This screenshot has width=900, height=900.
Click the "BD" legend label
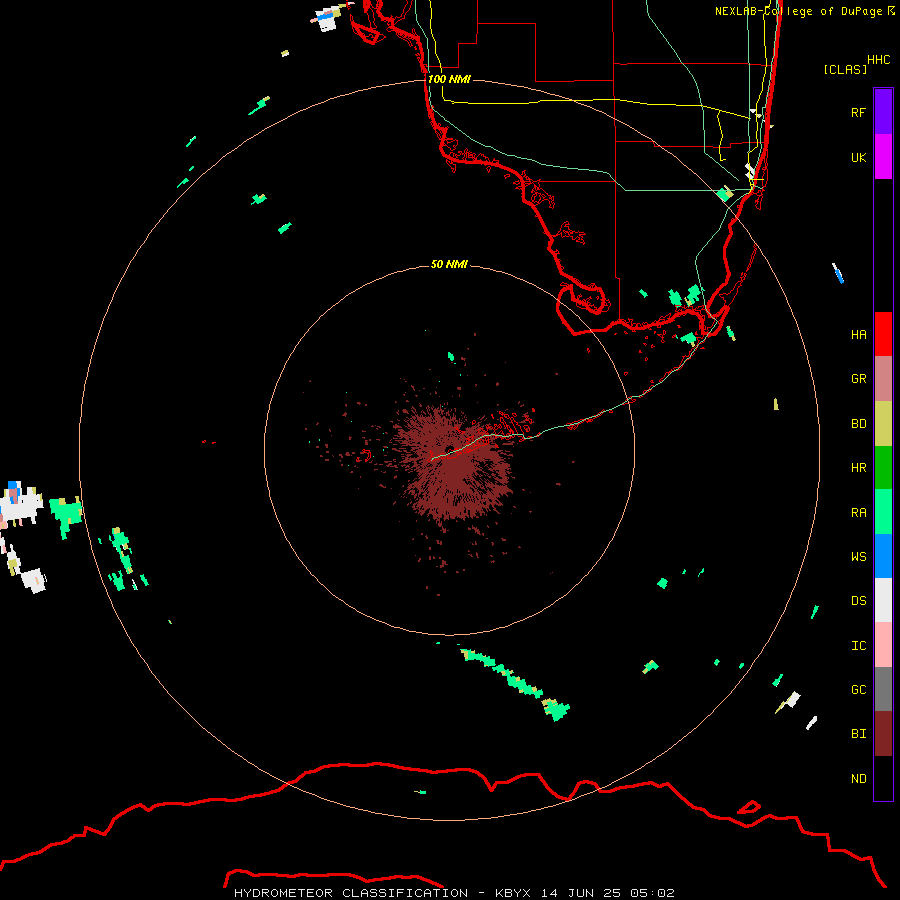(x=859, y=424)
